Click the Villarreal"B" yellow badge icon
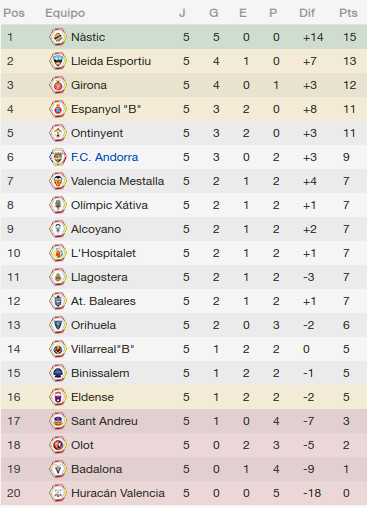The width and height of the screenshot is (367, 507). click(58, 349)
